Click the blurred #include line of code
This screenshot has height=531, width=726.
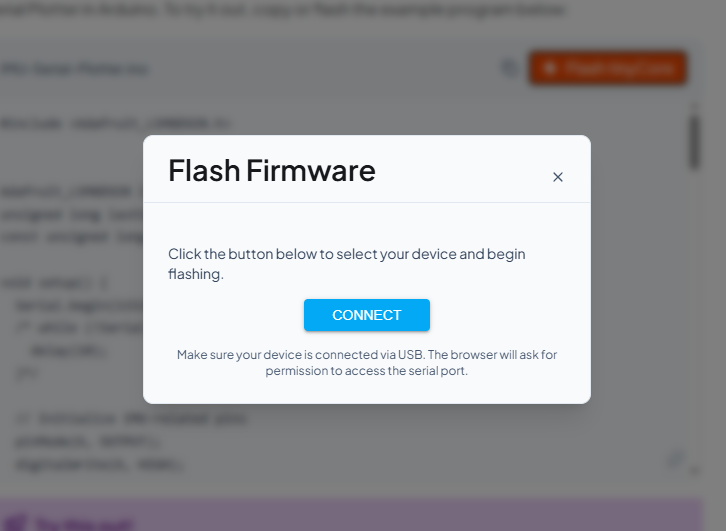pyautogui.click(x=115, y=124)
